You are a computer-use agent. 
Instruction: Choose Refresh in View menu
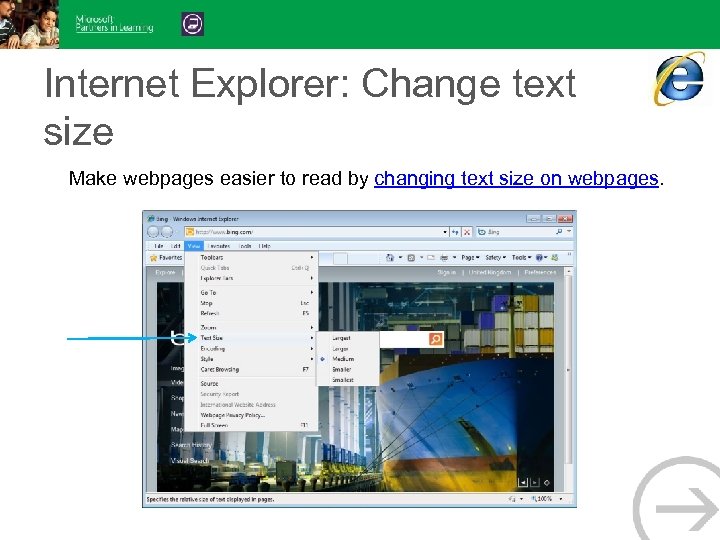pos(251,314)
